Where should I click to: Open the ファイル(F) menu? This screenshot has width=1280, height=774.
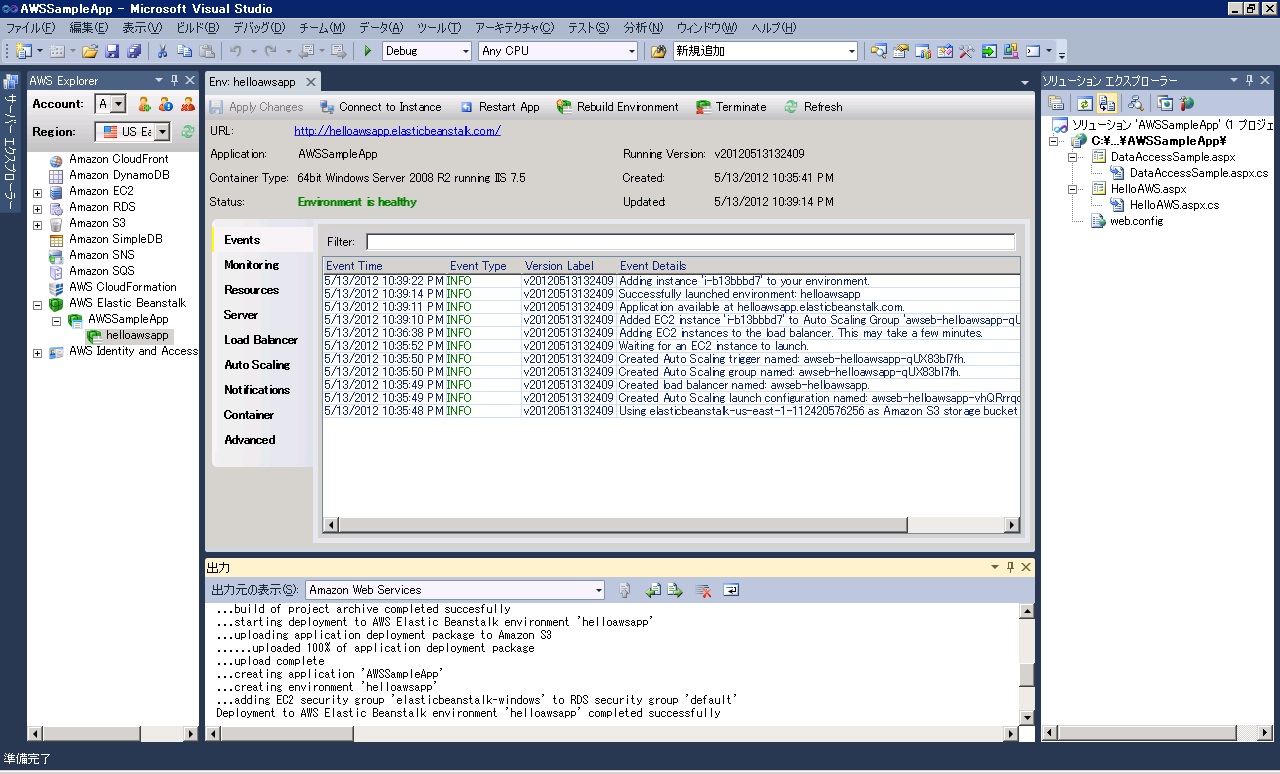[31, 28]
